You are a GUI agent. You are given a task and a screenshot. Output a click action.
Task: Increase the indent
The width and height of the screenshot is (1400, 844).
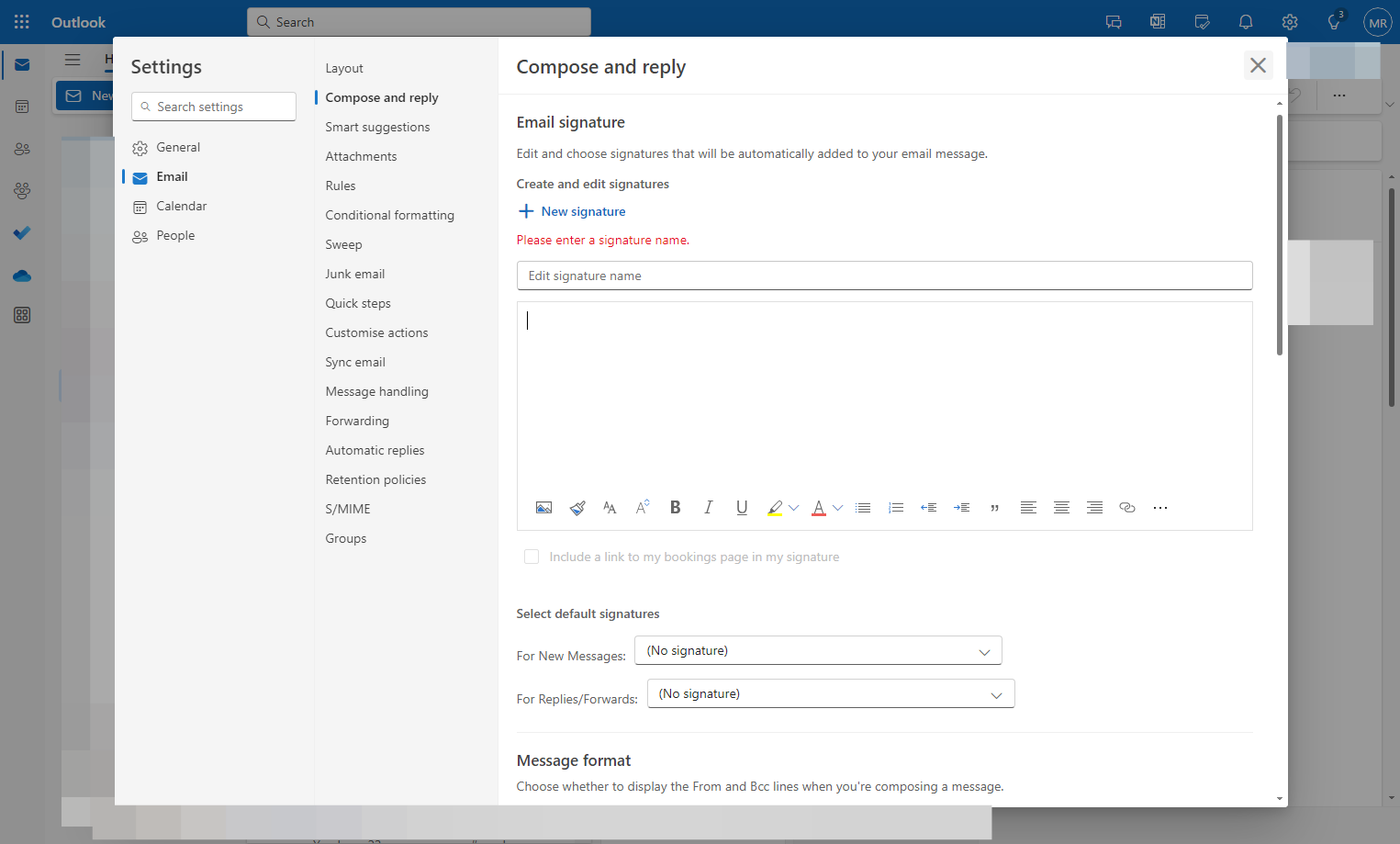[x=962, y=508]
